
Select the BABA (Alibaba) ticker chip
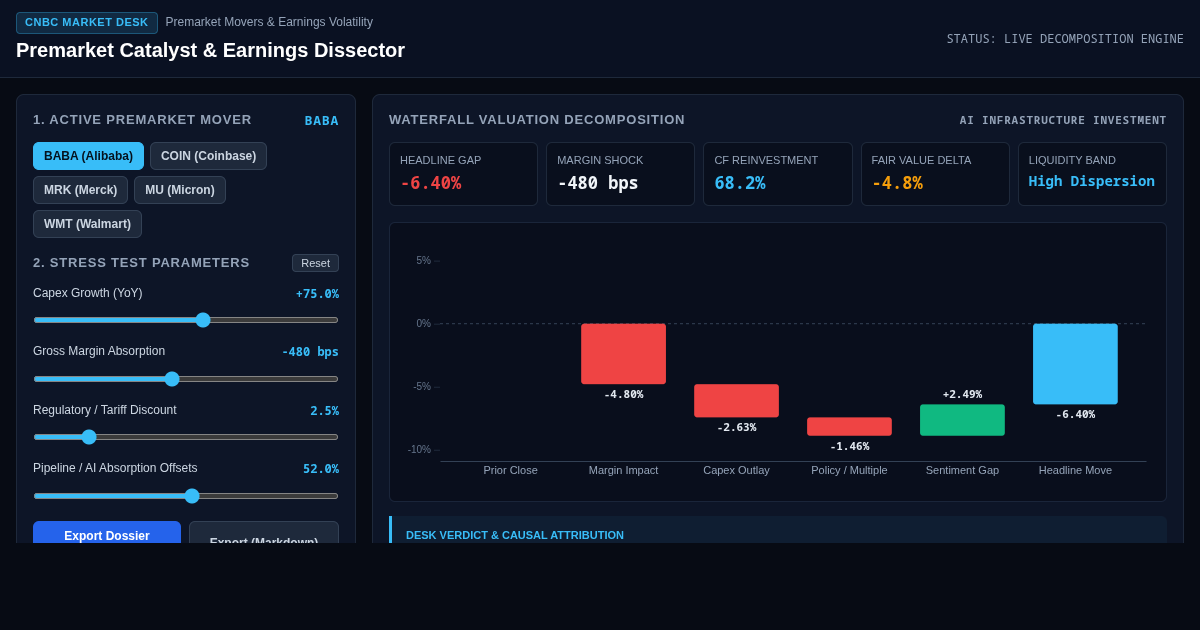click(x=88, y=156)
